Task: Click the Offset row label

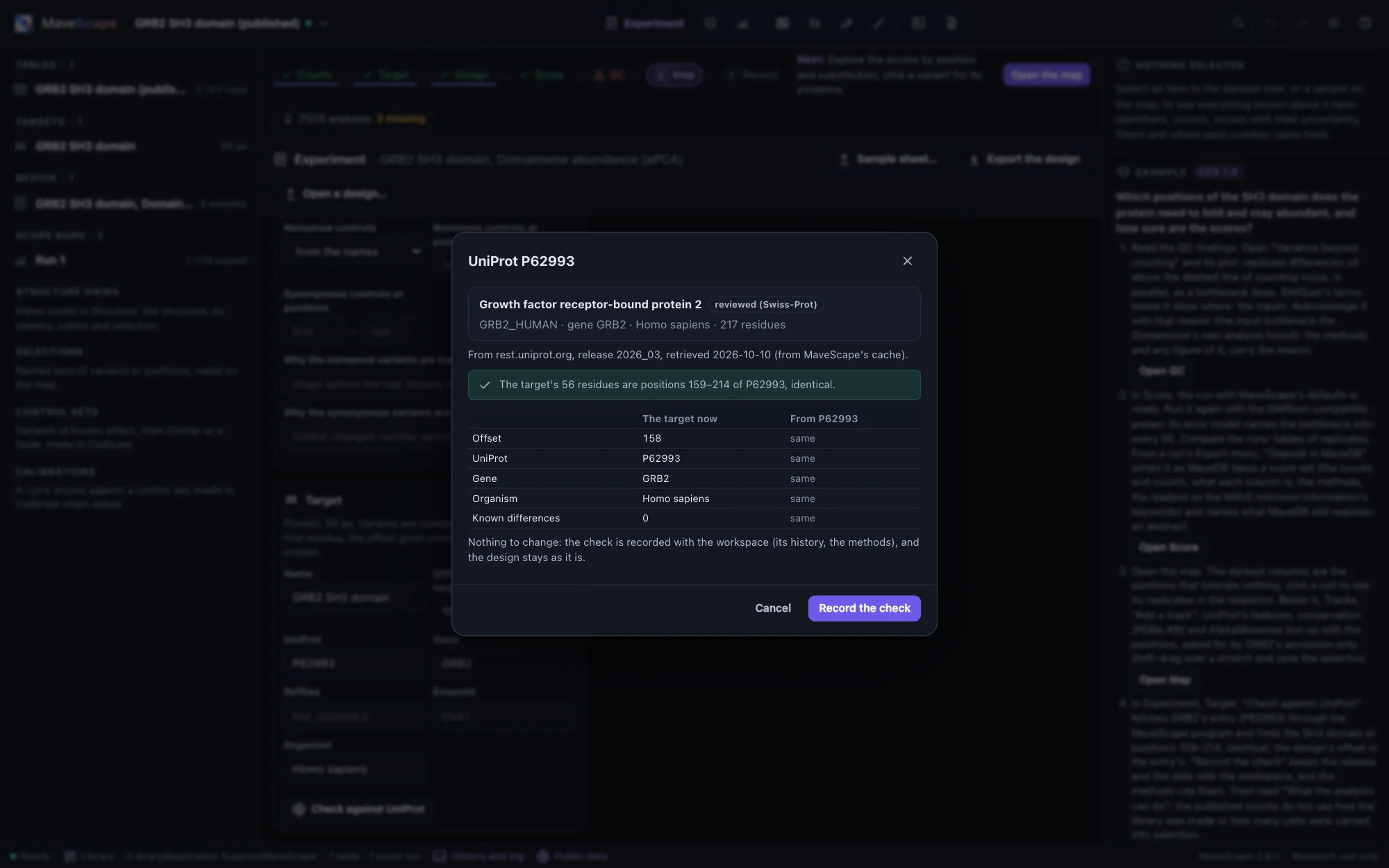Action: (x=487, y=438)
